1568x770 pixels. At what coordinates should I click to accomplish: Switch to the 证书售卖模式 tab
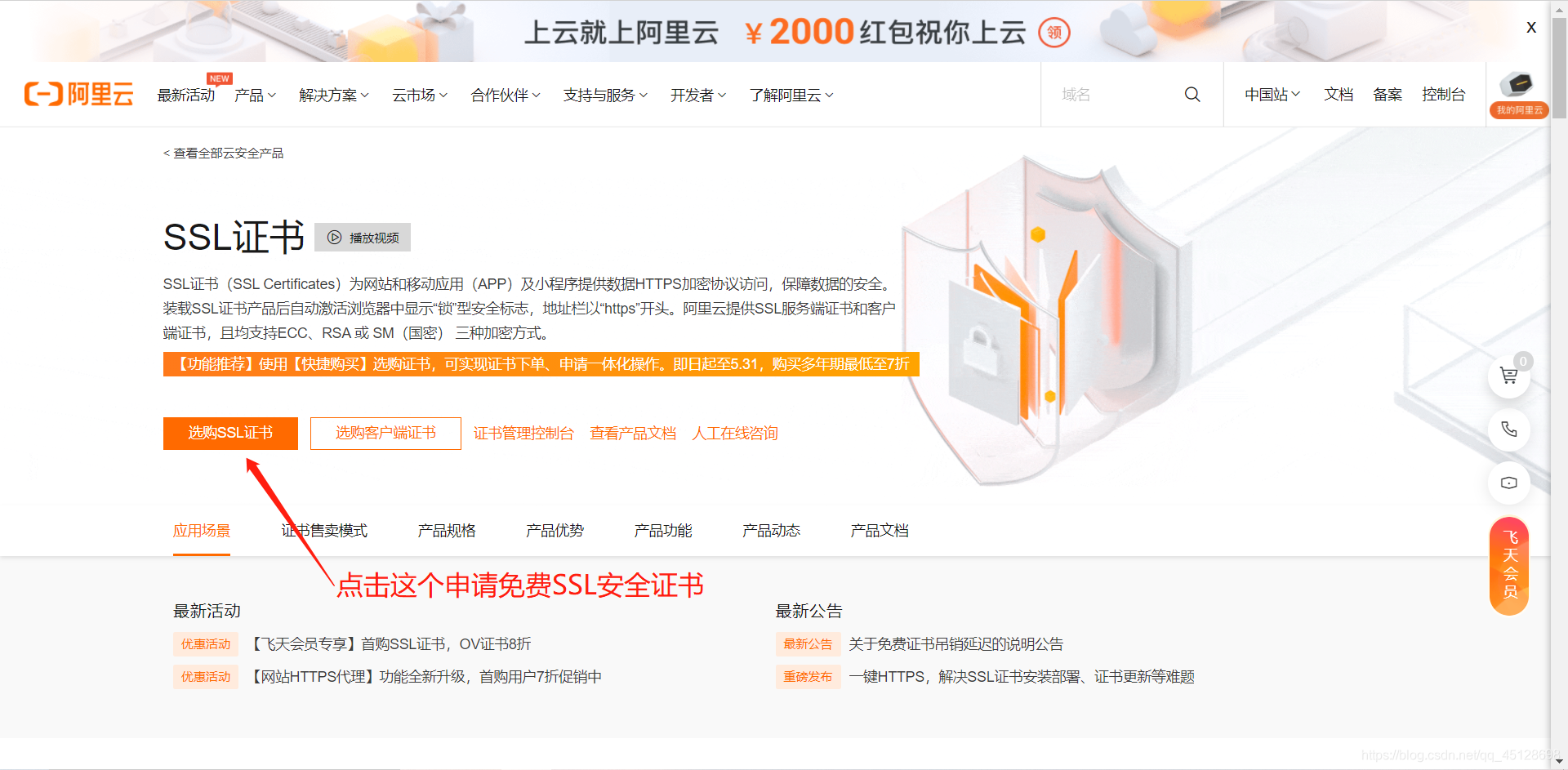(x=324, y=531)
